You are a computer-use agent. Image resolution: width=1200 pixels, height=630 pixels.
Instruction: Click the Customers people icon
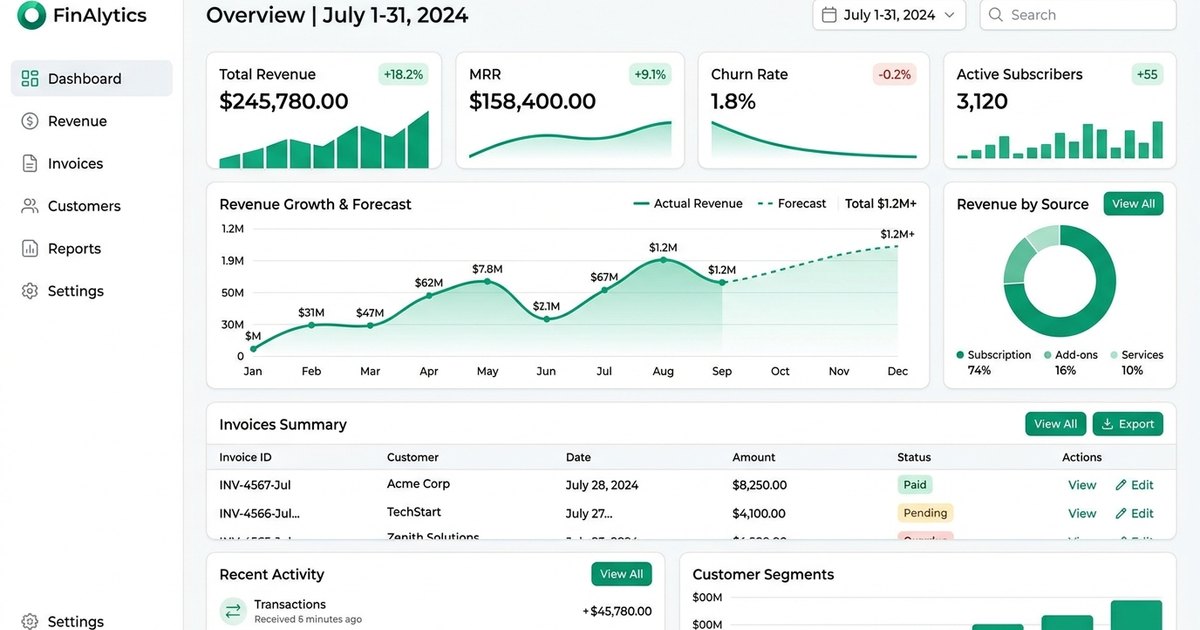click(x=30, y=206)
